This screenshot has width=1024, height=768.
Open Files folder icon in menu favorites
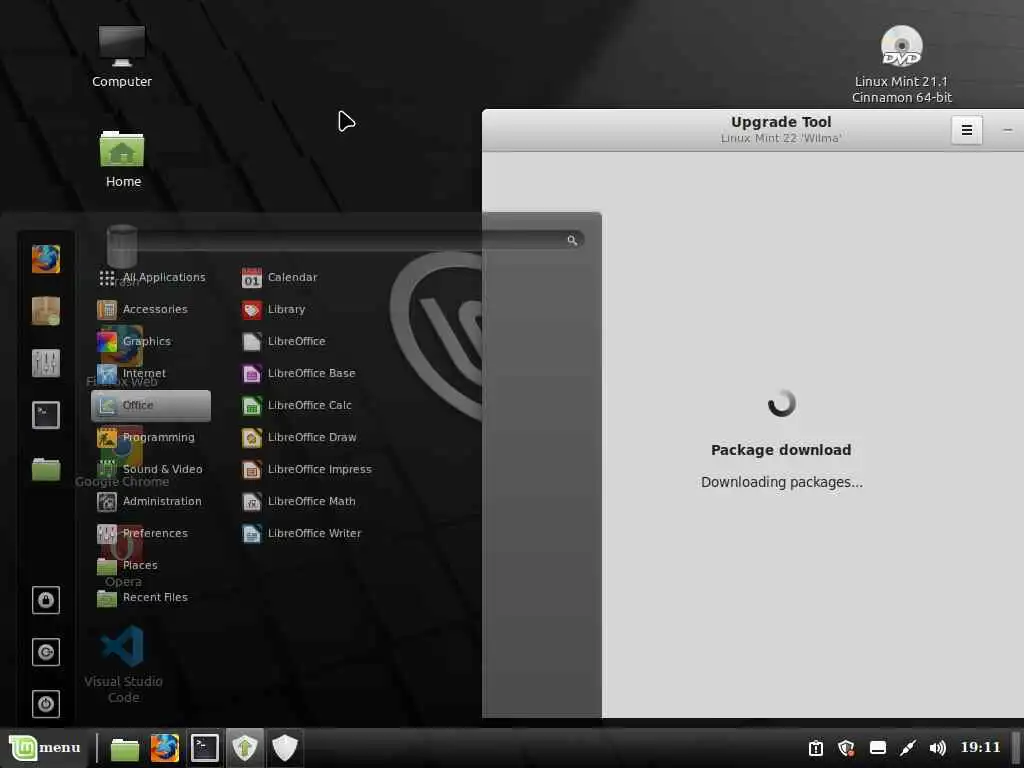pyautogui.click(x=46, y=468)
